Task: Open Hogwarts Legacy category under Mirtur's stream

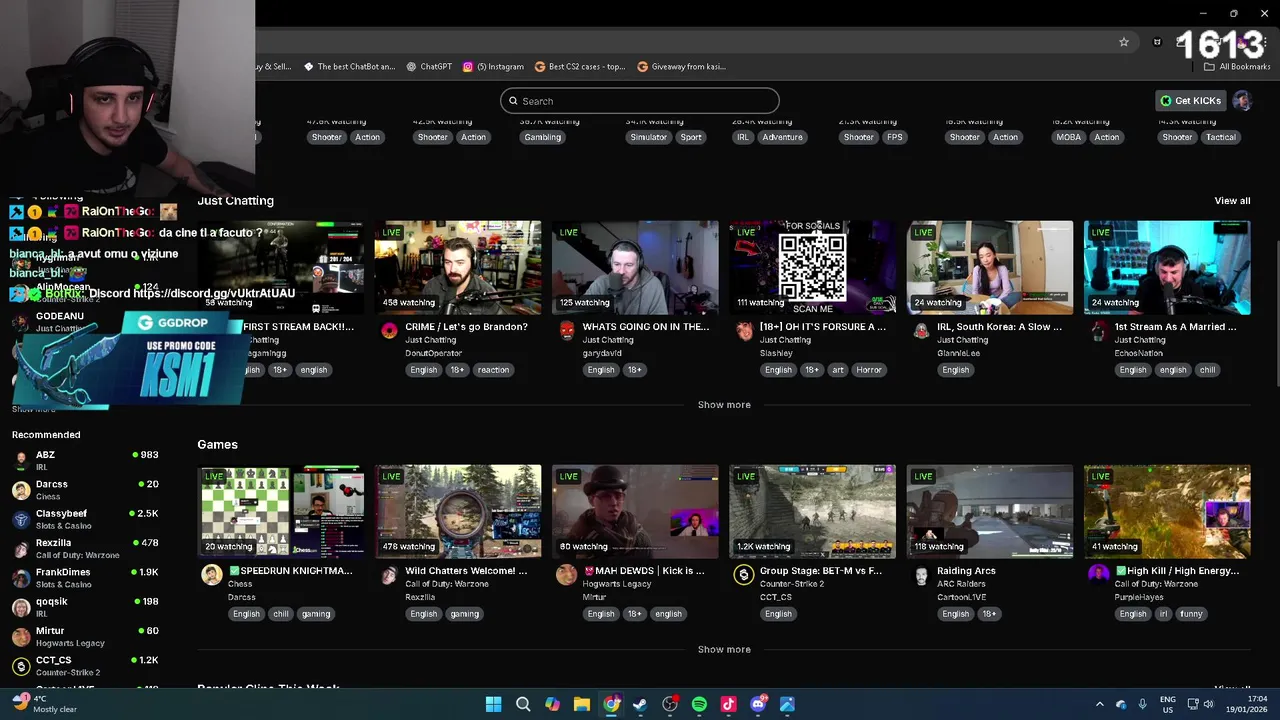Action: click(x=616, y=584)
